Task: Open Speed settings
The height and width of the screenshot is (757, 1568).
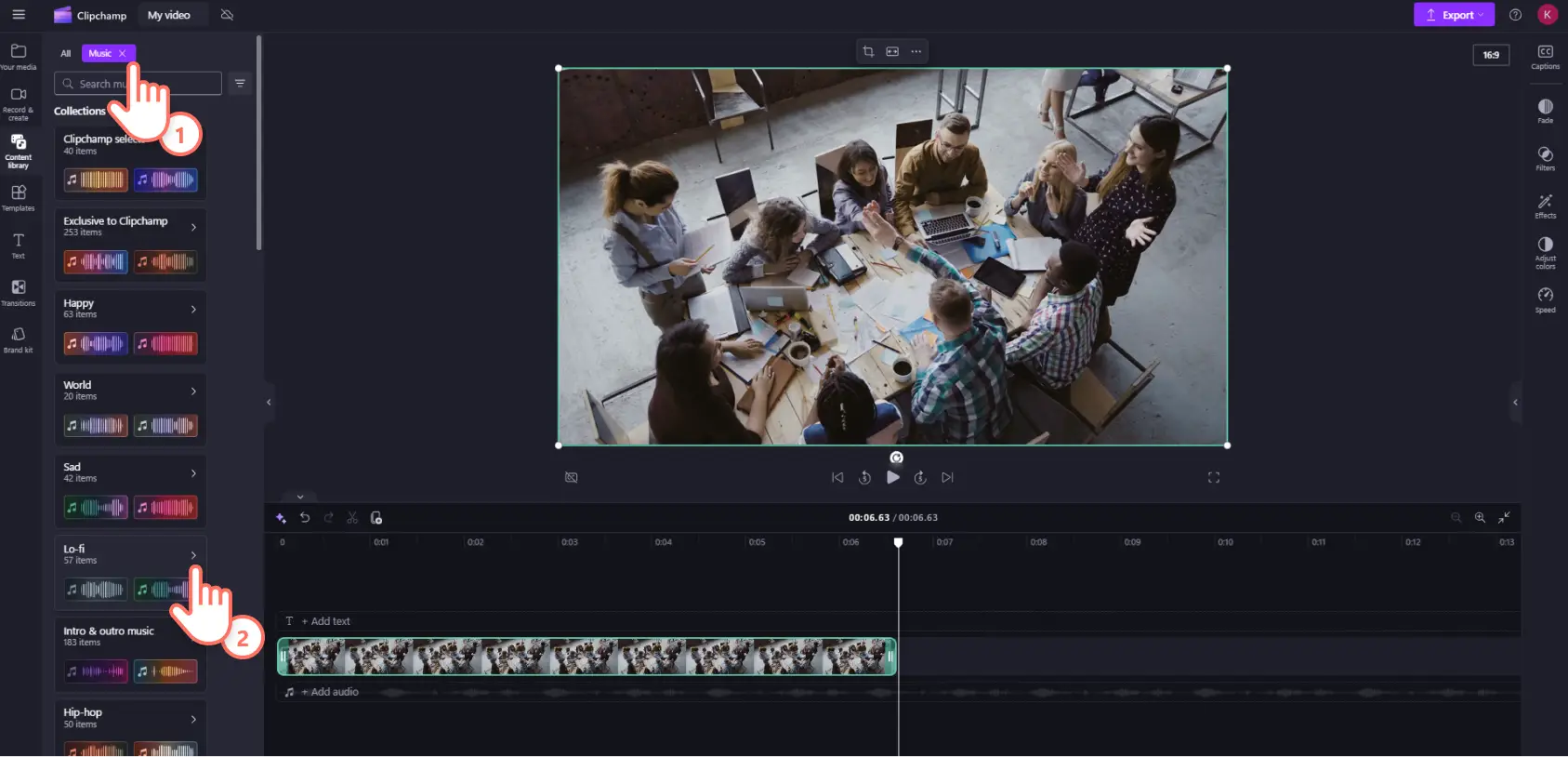Action: point(1545,300)
